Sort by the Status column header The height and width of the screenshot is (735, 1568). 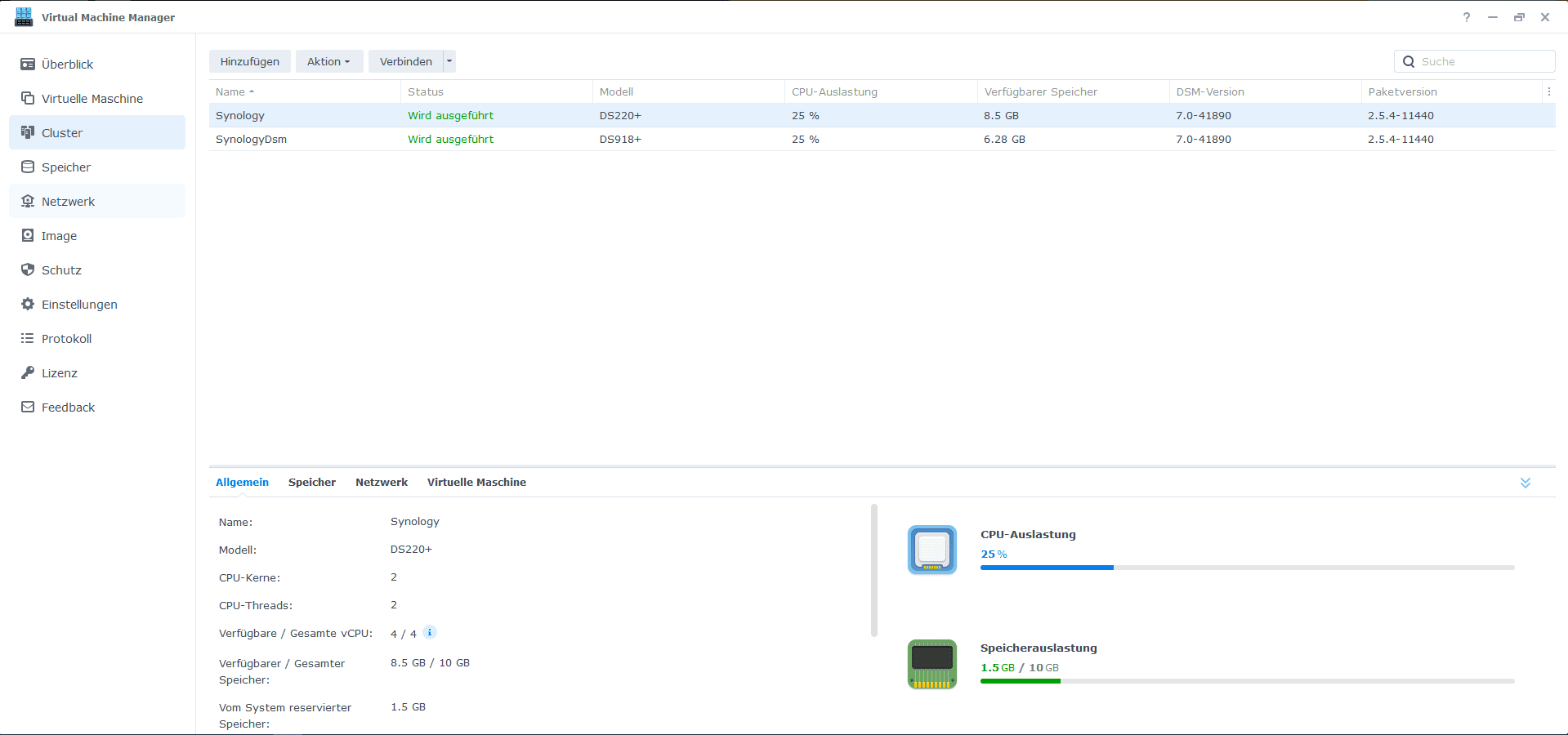497,91
